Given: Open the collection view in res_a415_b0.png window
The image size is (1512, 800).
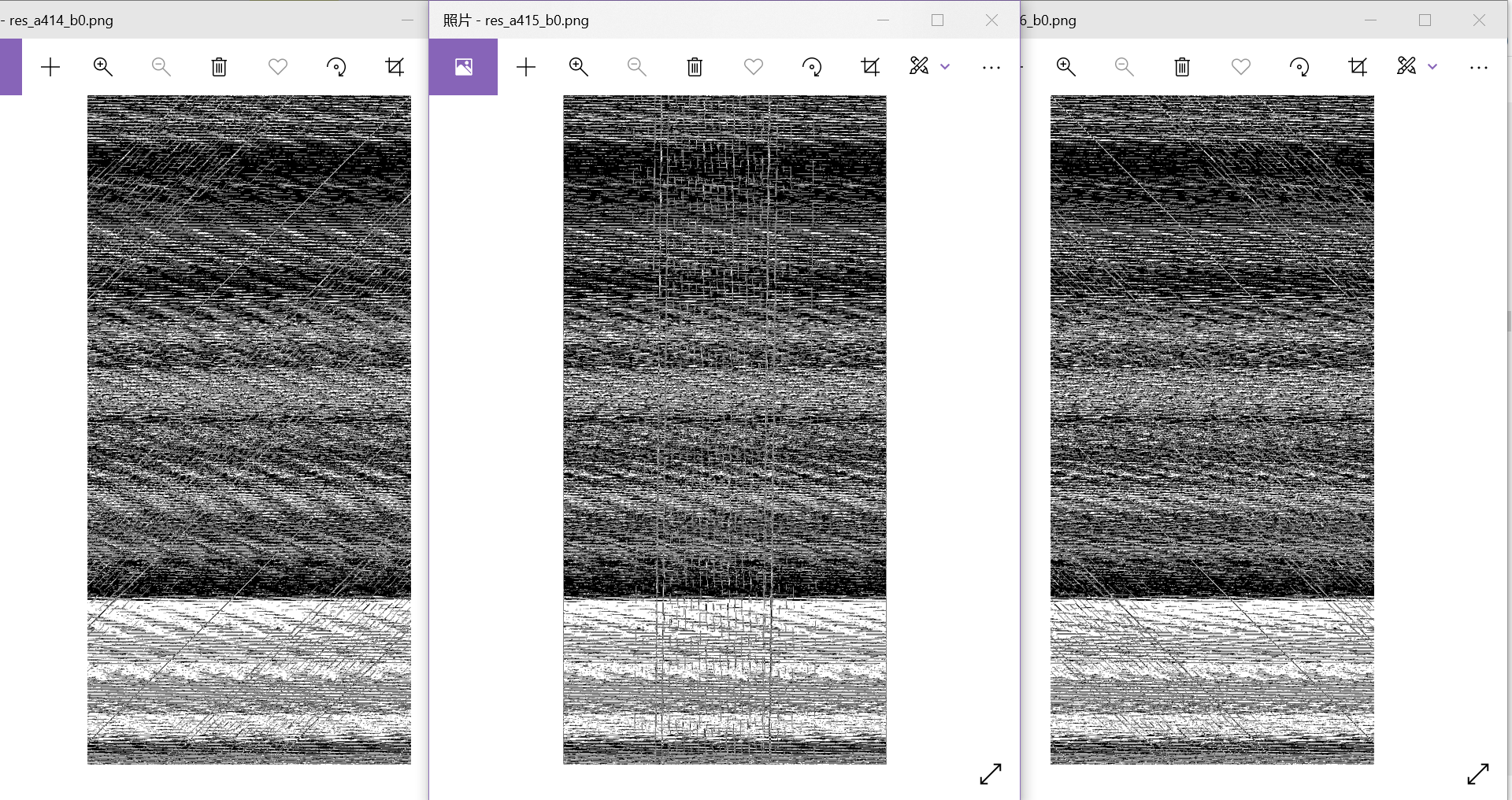Looking at the screenshot, I should 464,67.
